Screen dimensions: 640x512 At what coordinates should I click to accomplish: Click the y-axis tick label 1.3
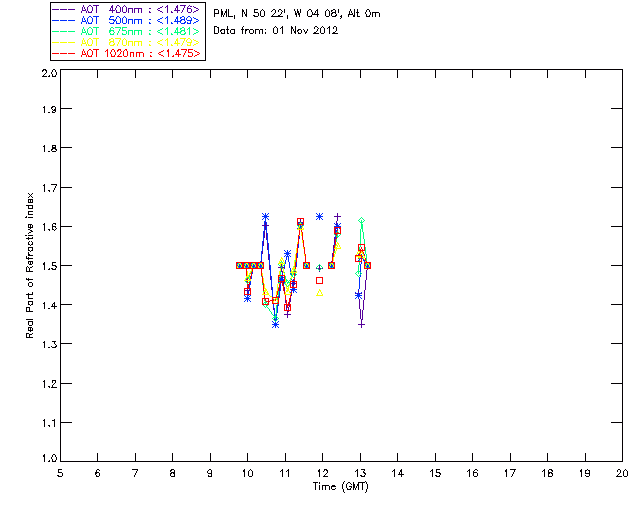[49, 344]
